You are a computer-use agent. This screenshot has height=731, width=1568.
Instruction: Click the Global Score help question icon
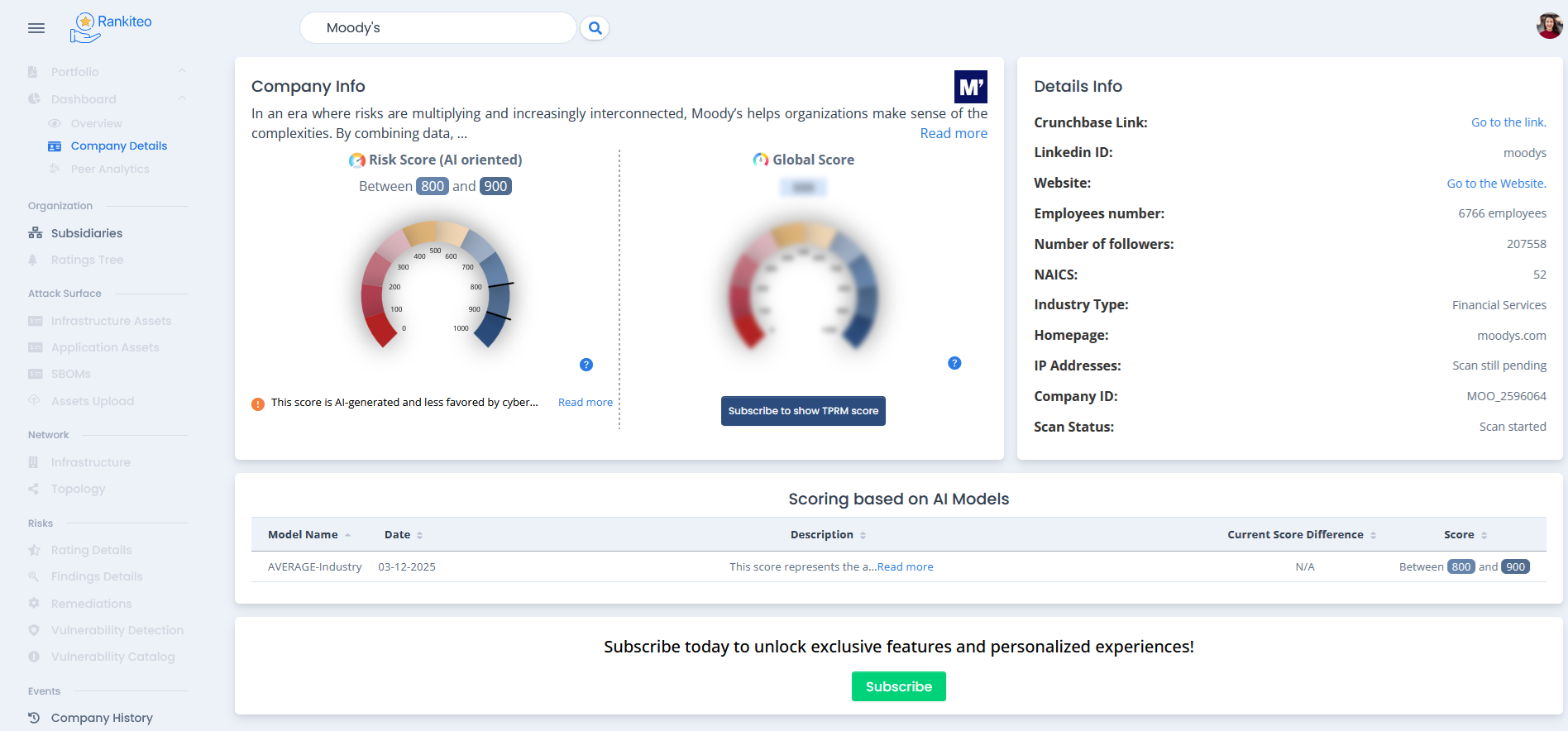pos(954,363)
